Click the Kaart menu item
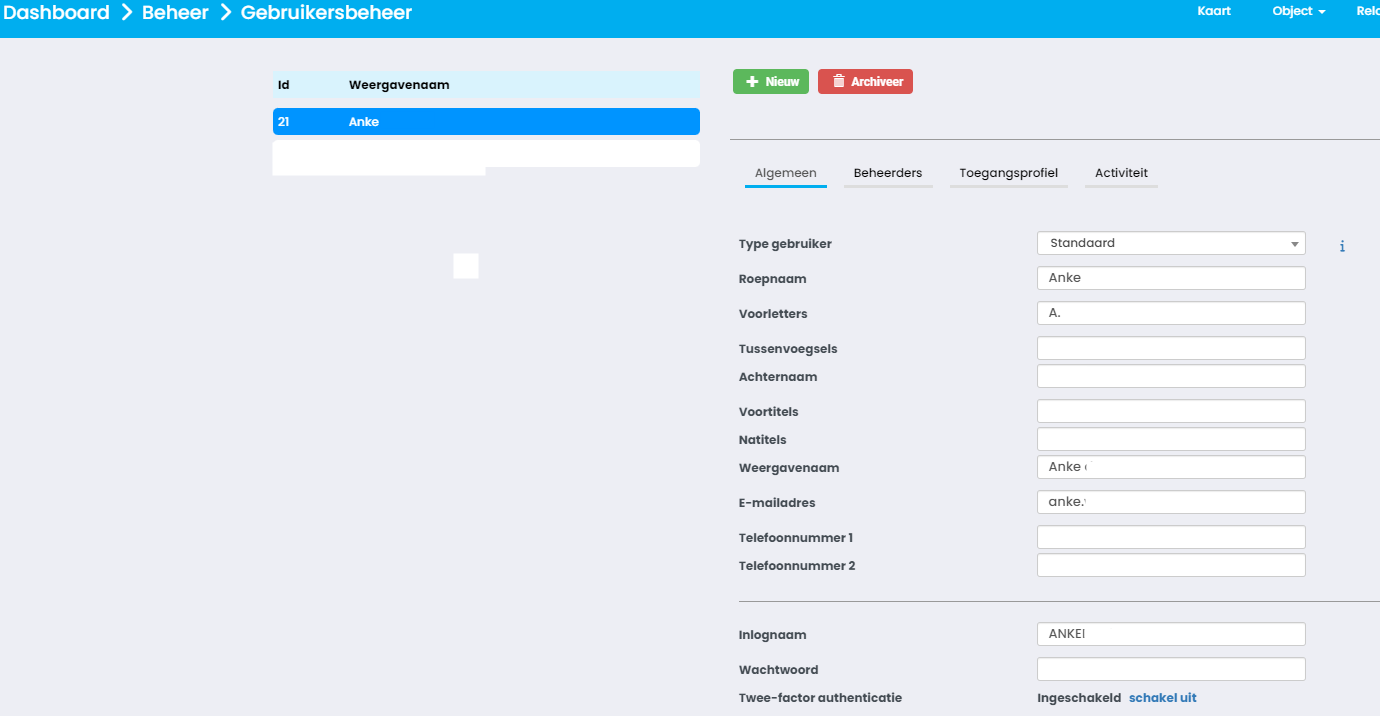Screen dimensions: 1380x716 tap(1213, 11)
